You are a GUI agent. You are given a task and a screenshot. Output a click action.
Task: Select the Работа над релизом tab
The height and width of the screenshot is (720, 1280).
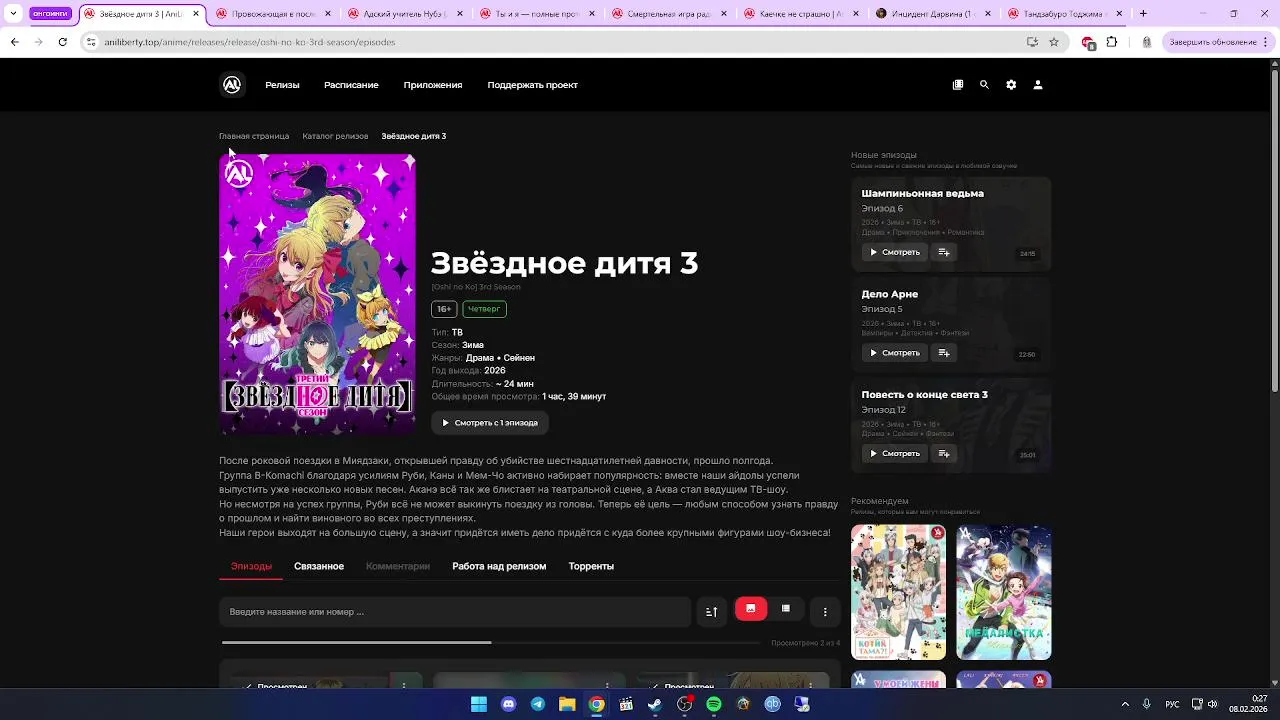(x=499, y=566)
